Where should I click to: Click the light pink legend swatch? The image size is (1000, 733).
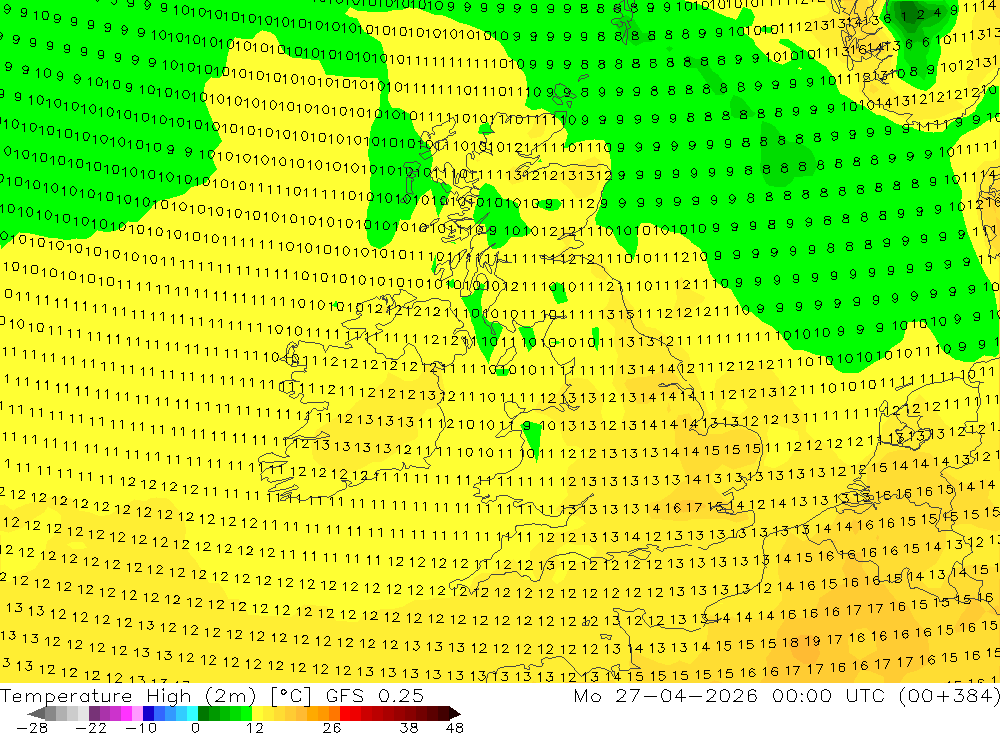click(137, 713)
